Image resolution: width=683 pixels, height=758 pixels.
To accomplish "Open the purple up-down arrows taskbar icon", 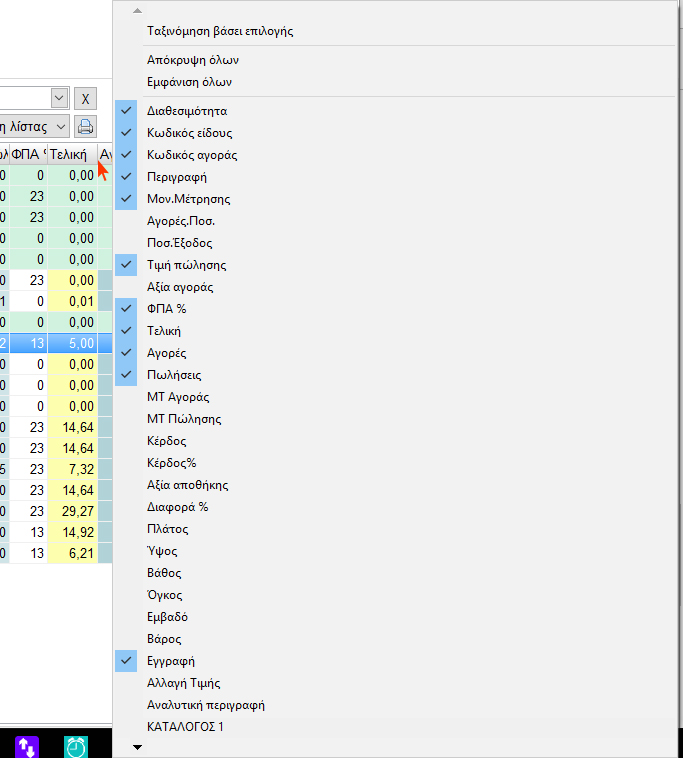I will (x=27, y=747).
